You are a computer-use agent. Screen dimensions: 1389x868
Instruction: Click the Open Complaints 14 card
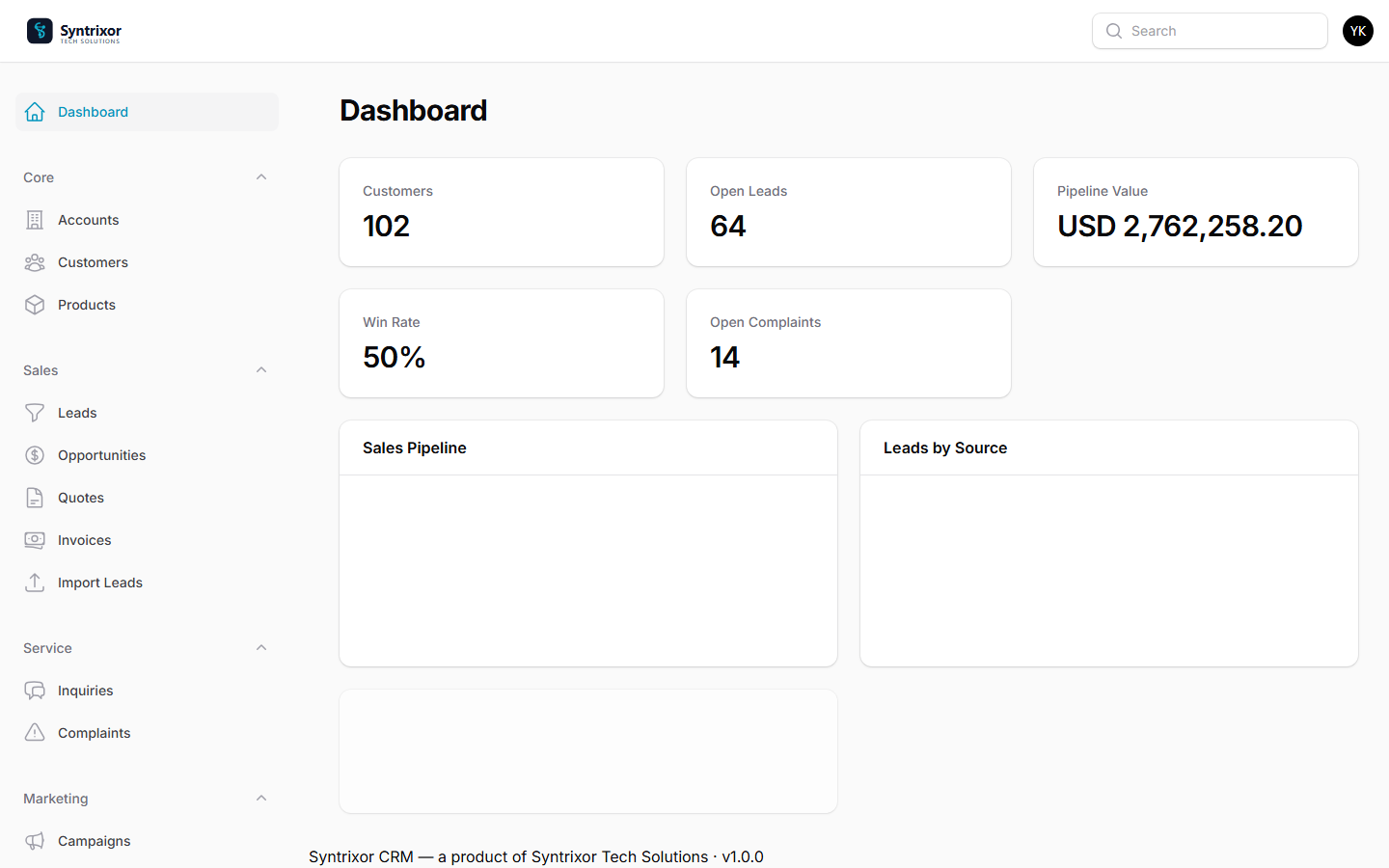coord(849,343)
